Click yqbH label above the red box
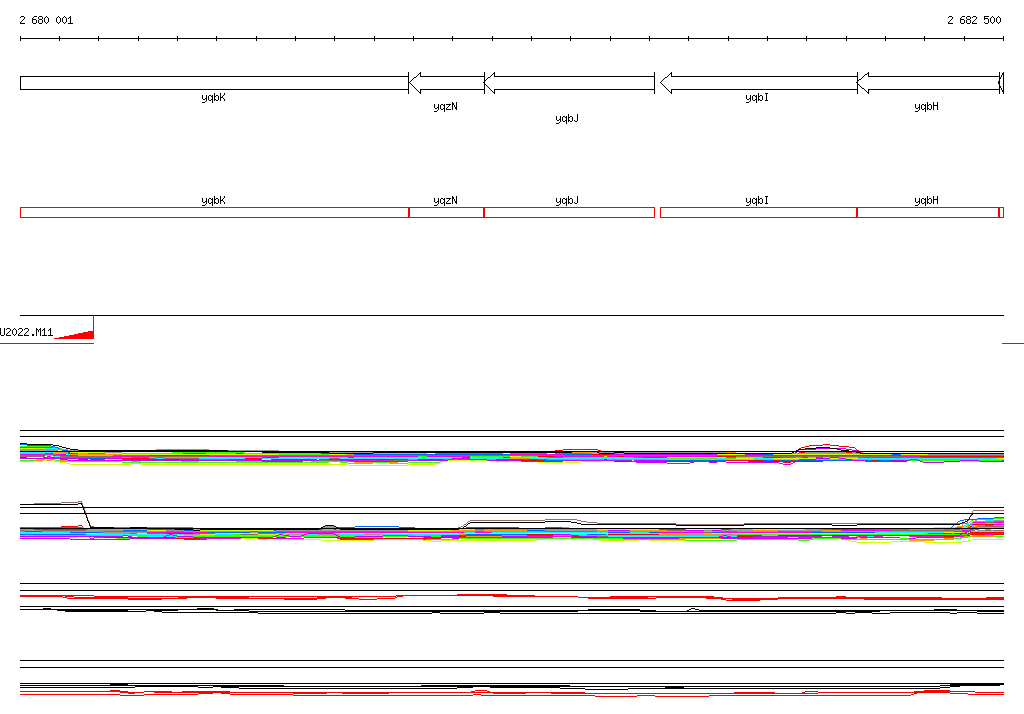 (927, 201)
